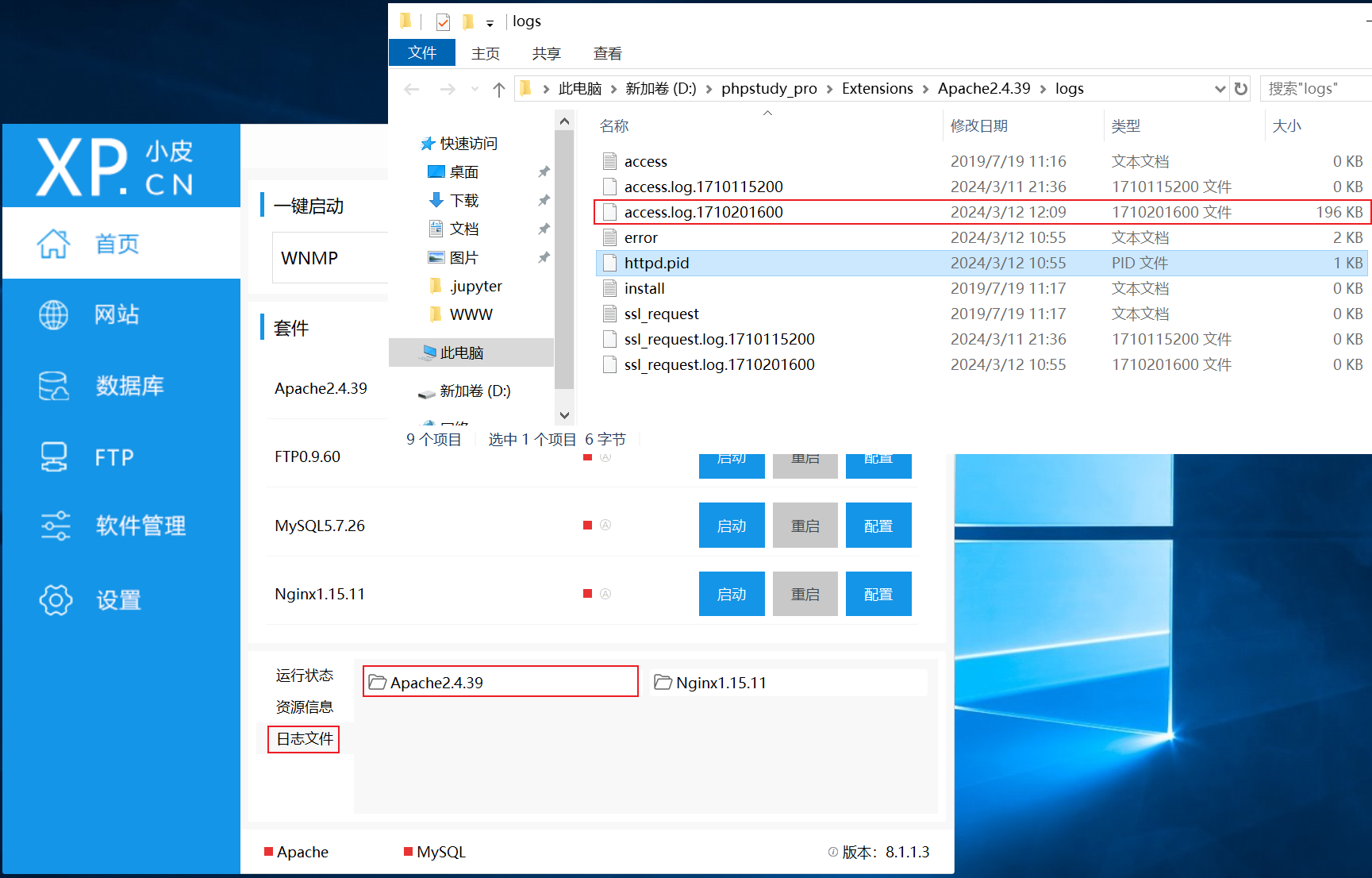Open the address bar history dropdown
This screenshot has height=878, width=1372.
pos(1220,89)
